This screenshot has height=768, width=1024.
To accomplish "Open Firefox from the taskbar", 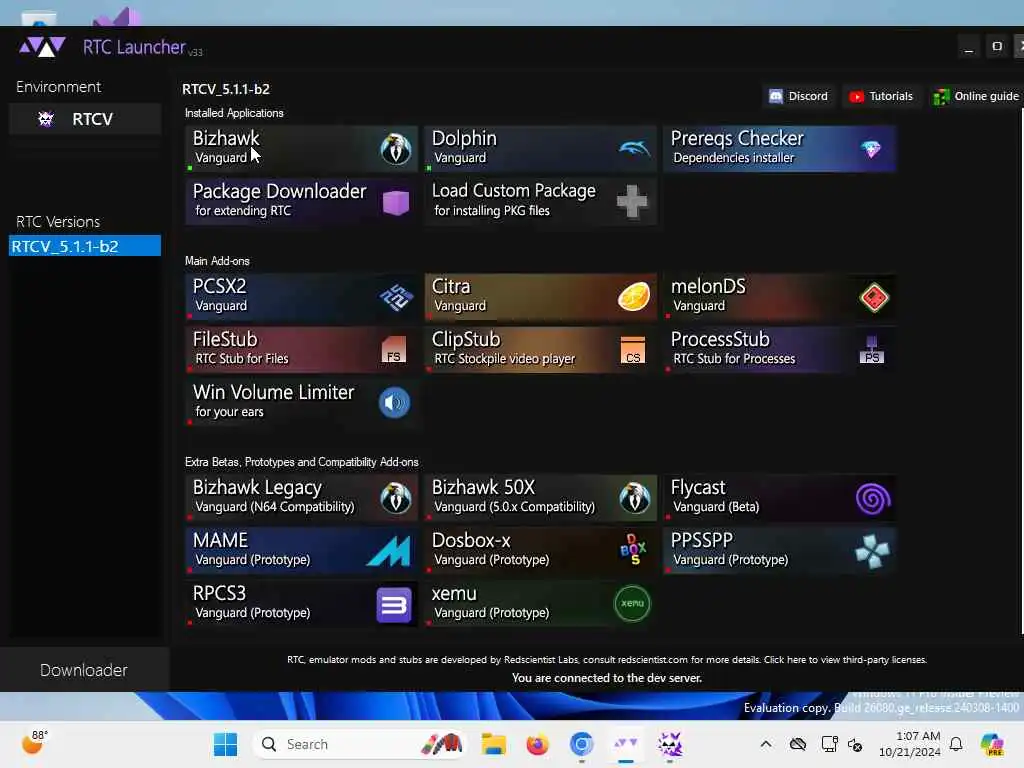I will click(537, 744).
